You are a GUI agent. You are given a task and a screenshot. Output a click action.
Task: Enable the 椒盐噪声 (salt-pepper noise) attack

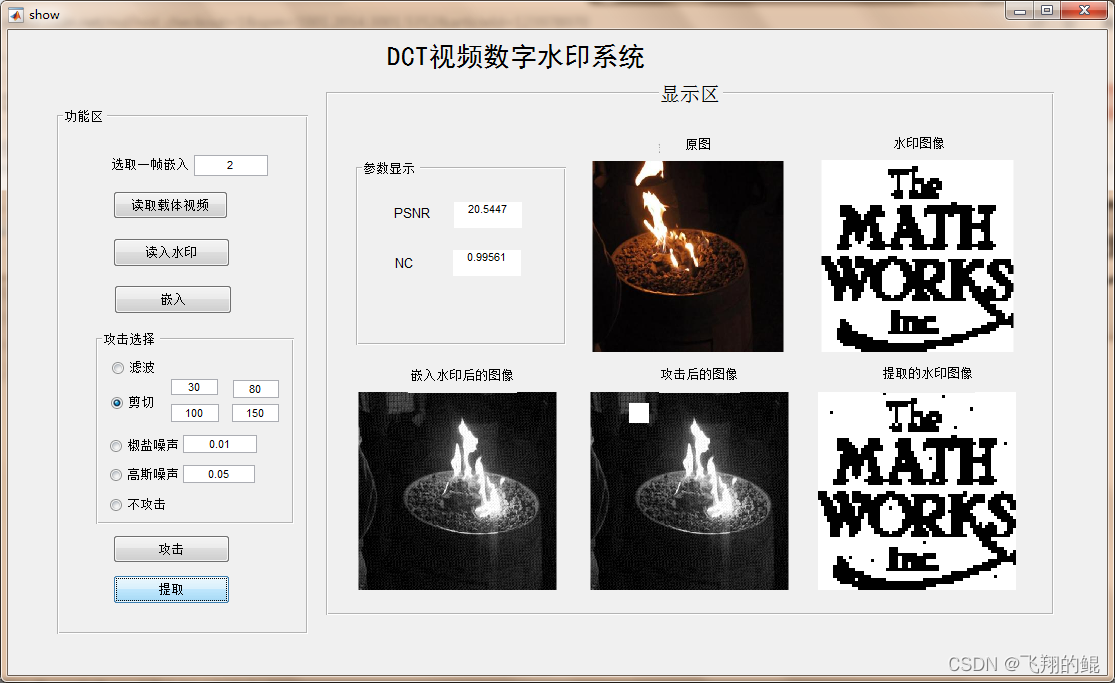pyautogui.click(x=116, y=445)
